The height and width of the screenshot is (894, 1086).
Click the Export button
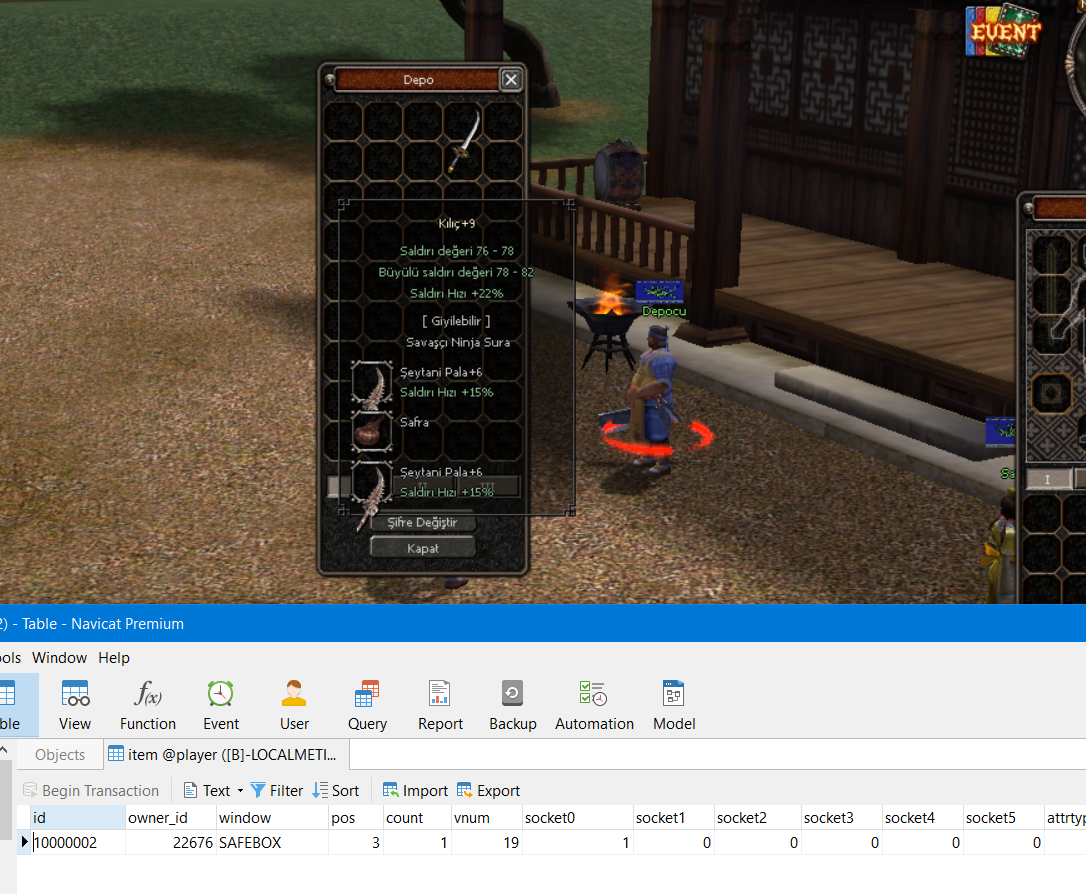[488, 791]
